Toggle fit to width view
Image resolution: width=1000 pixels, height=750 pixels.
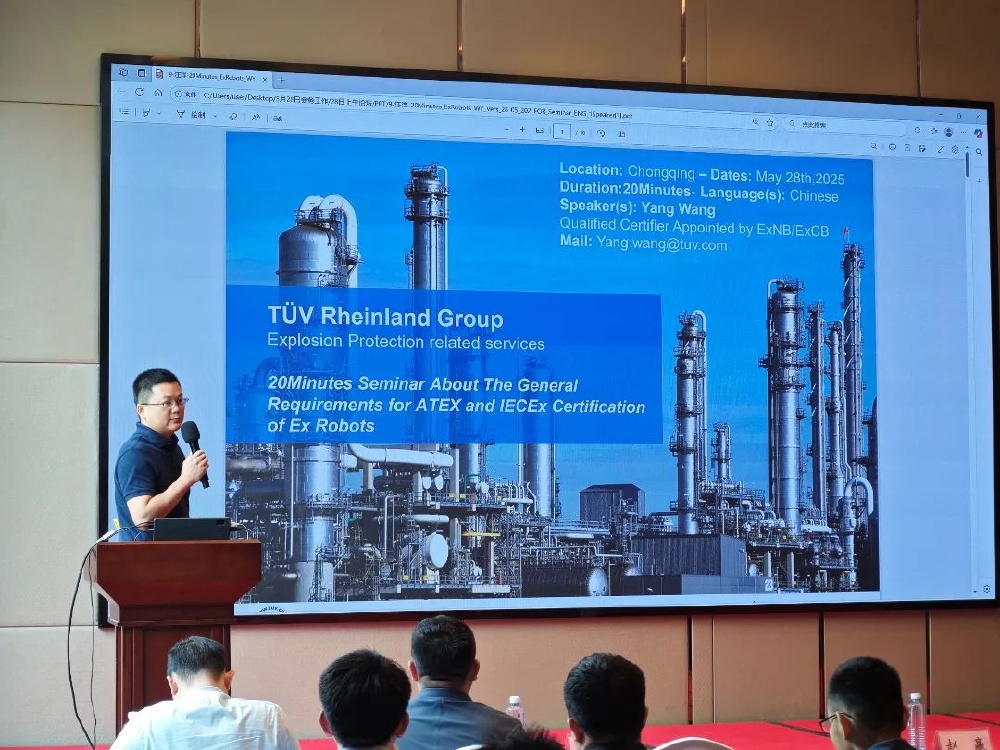click(x=540, y=130)
